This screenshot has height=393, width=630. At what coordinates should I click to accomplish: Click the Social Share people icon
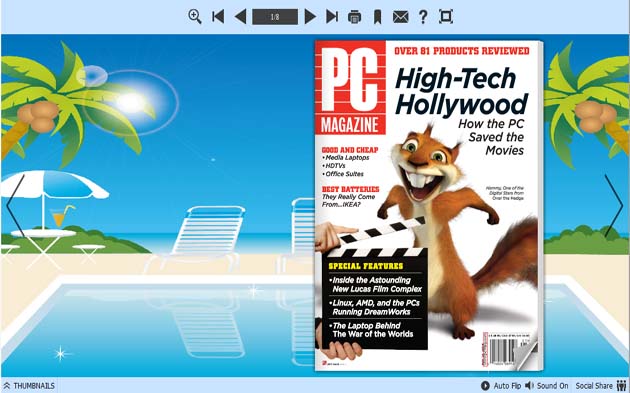621,386
